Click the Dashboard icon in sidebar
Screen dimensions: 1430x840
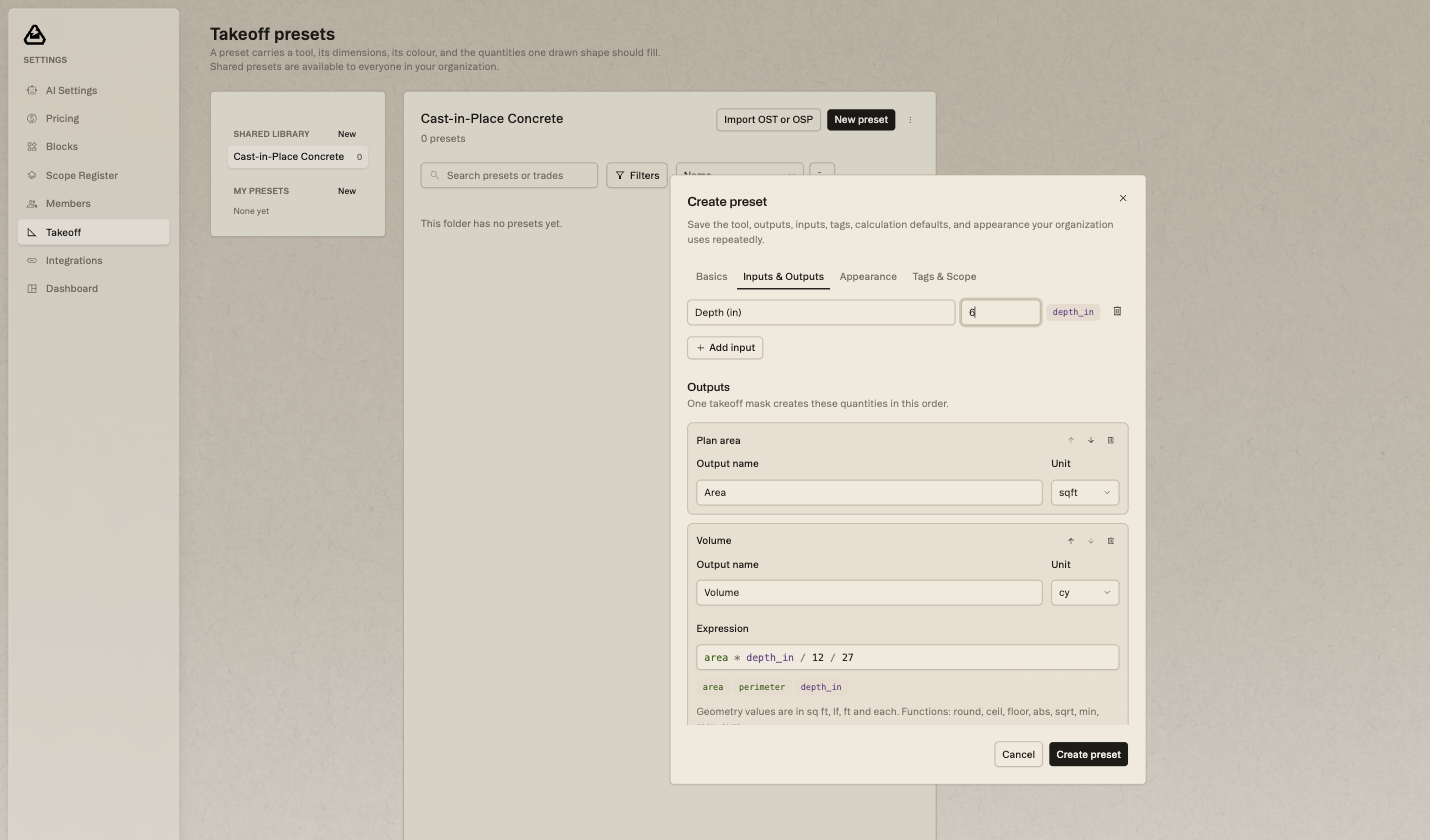(x=32, y=288)
